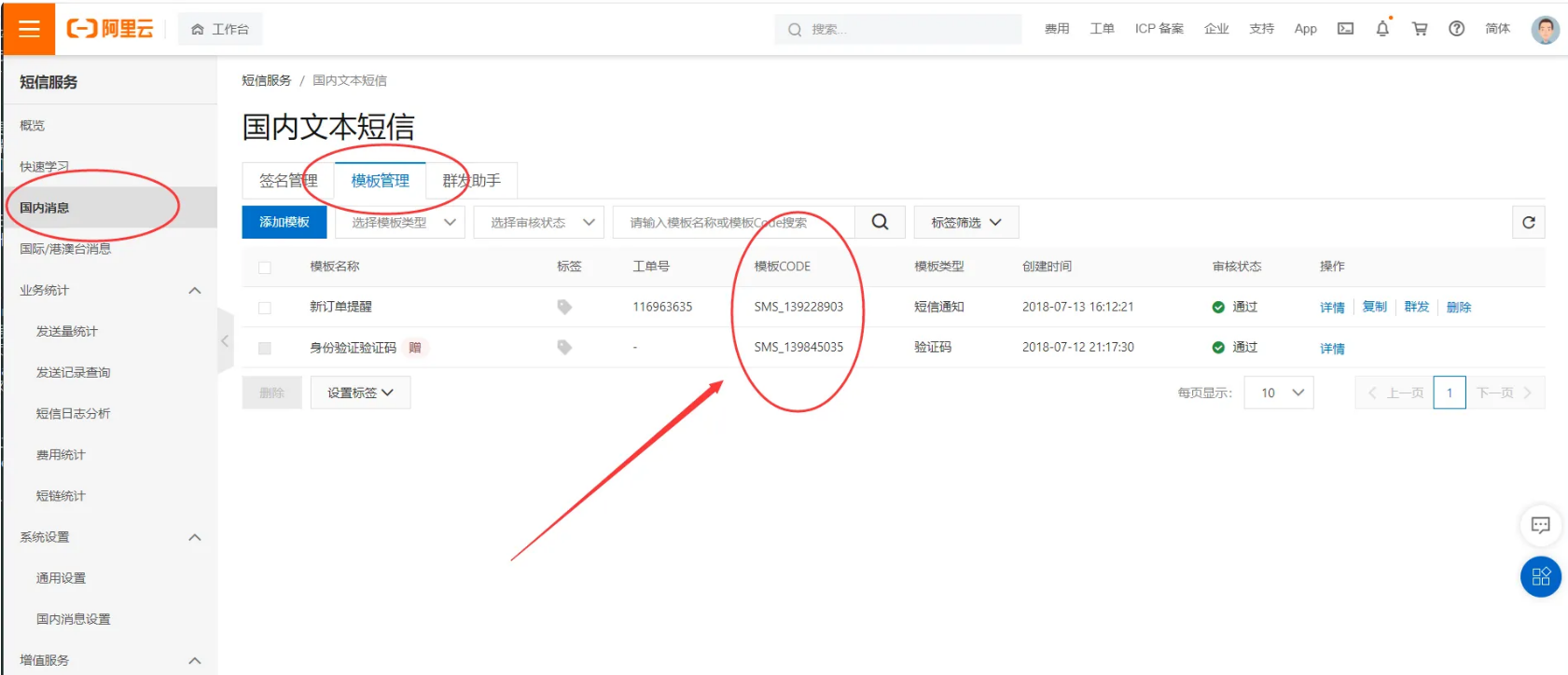This screenshot has height=675, width=1568.
Task: Collapse the 业务统计 sidebar section
Action: click(x=195, y=290)
